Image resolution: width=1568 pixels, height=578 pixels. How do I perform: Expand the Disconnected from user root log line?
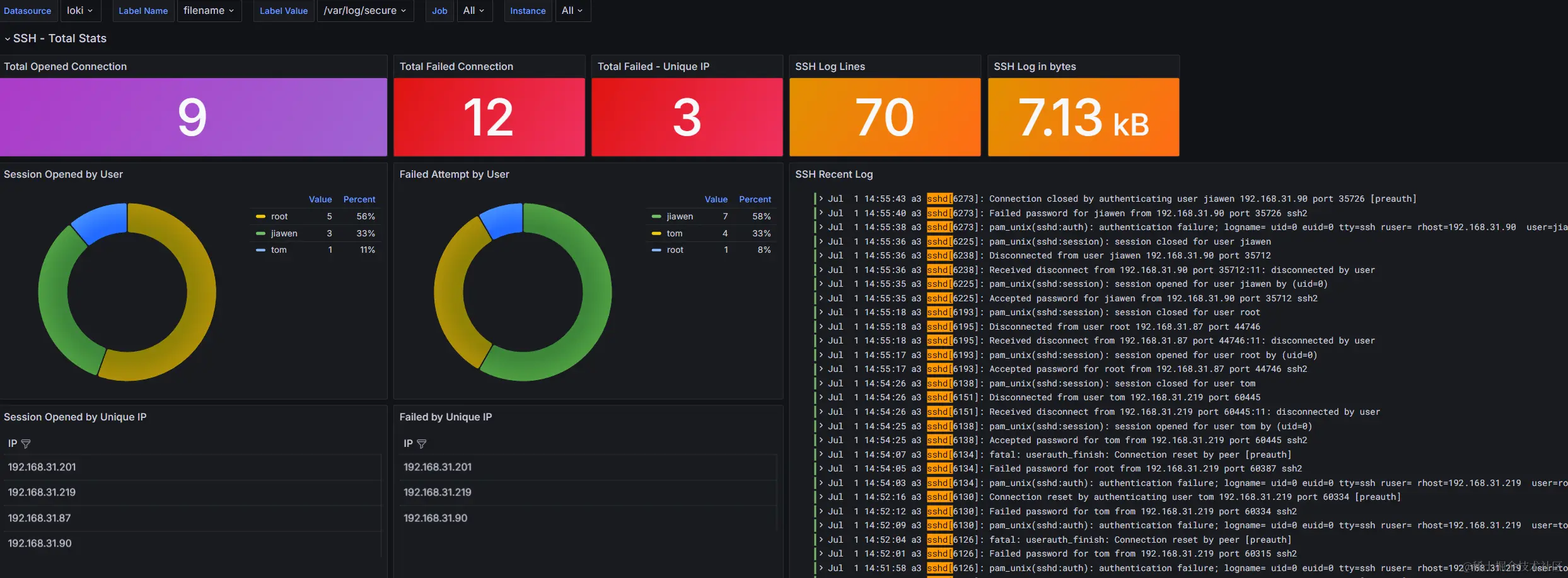[x=821, y=327]
